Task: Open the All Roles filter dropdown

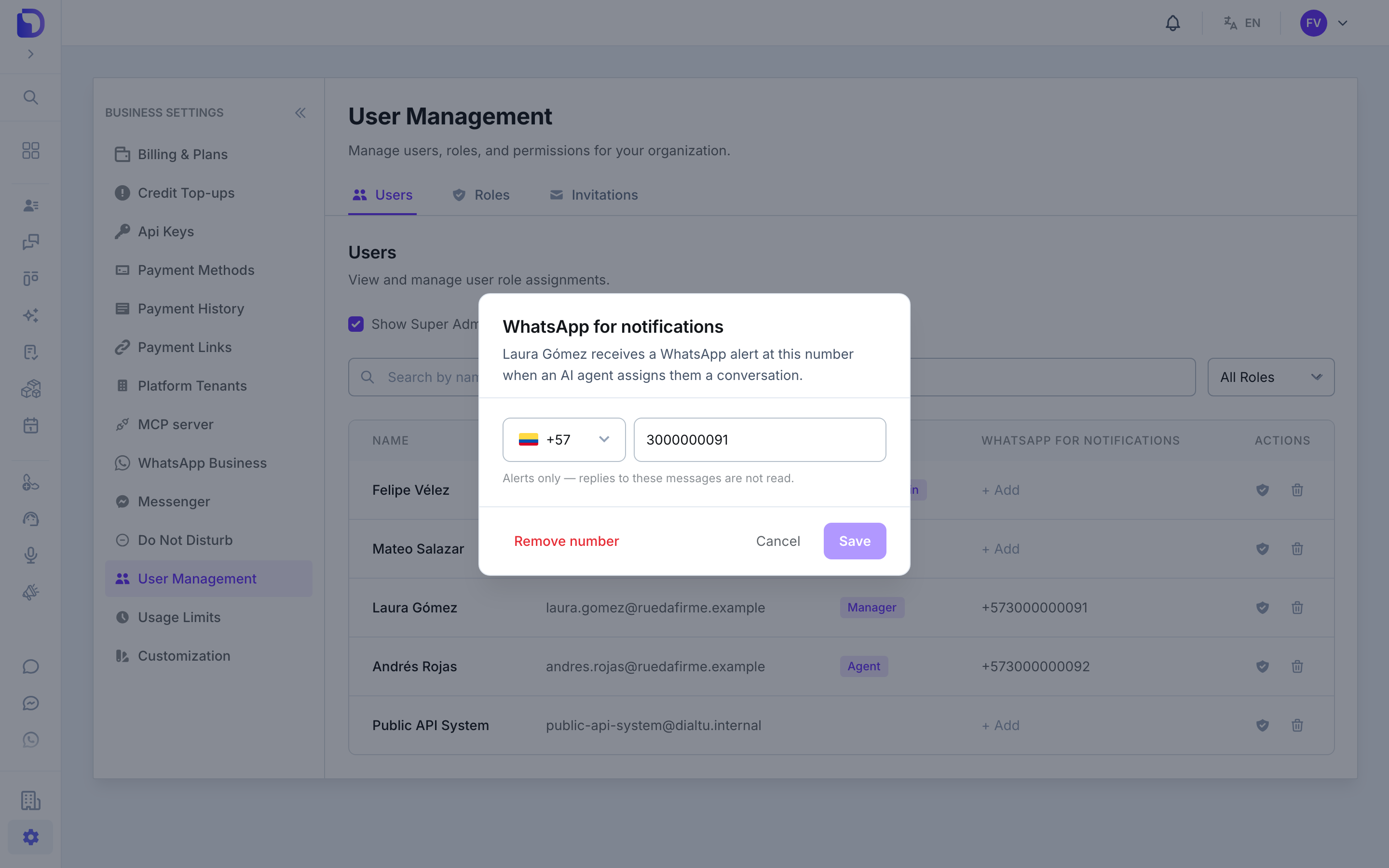Action: coord(1271,377)
